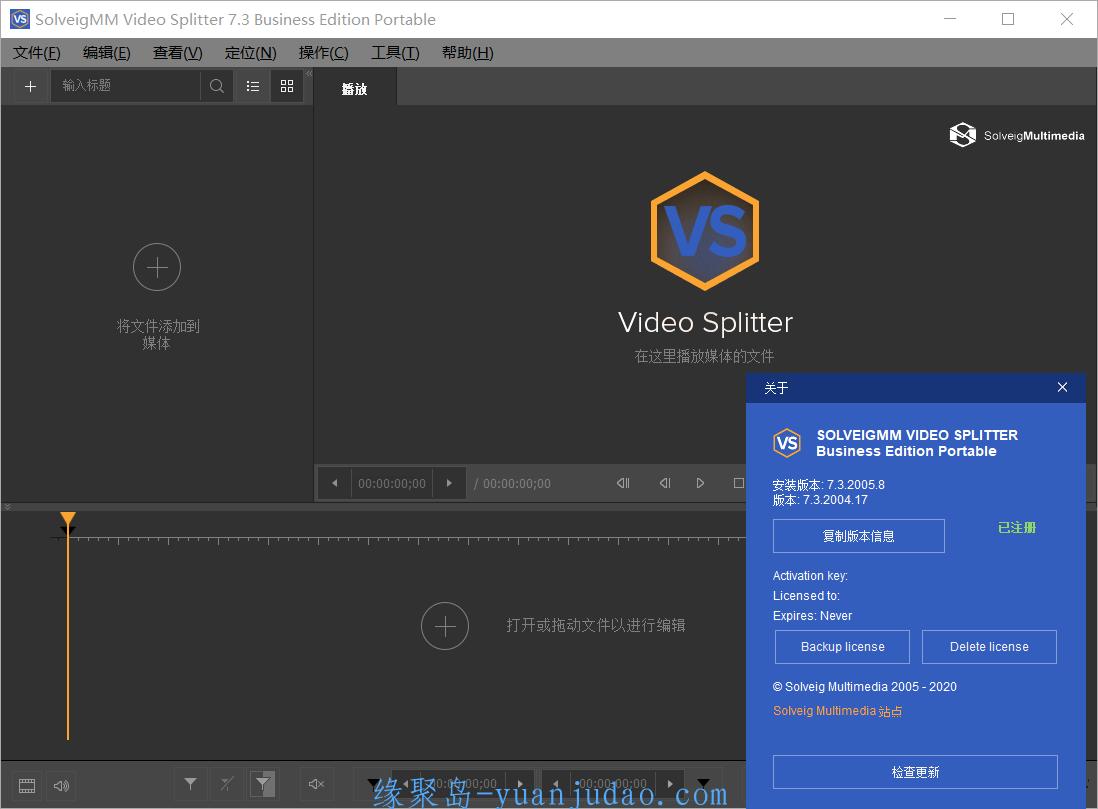Viewport: 1098px width, 809px height.
Task: Focus the 输入标题 search field
Action: coord(125,85)
